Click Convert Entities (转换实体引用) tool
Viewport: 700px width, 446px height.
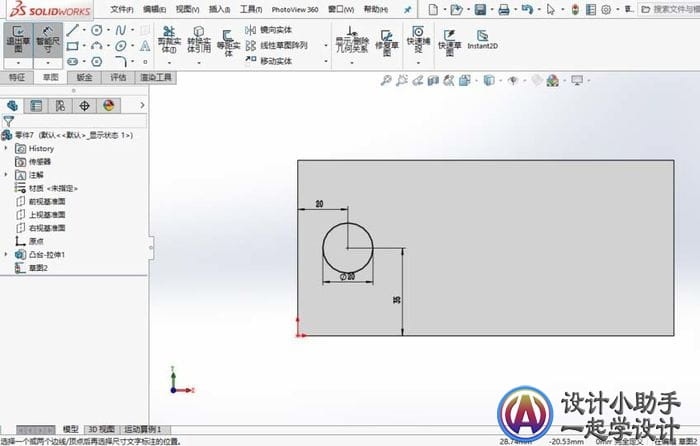coord(199,40)
